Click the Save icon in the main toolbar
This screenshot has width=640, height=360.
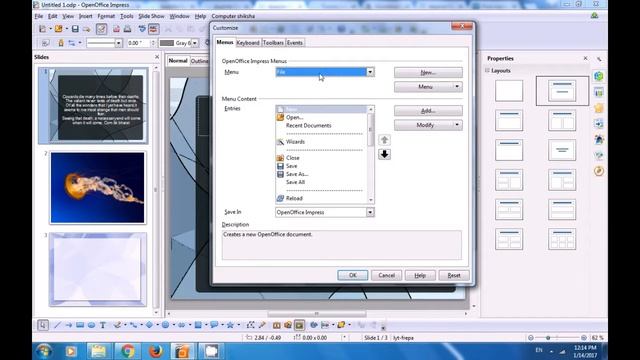pos(75,29)
